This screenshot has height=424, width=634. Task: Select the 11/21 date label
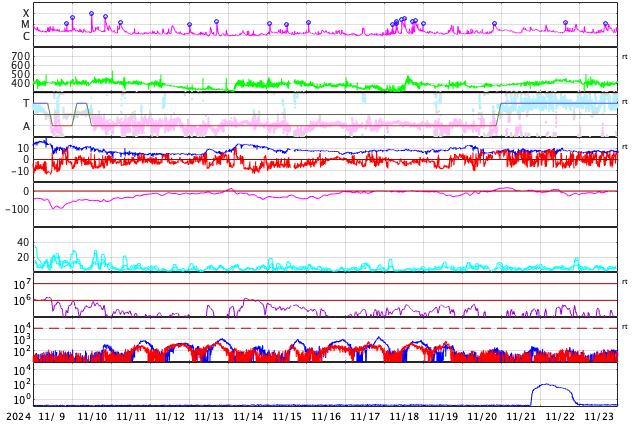521,416
